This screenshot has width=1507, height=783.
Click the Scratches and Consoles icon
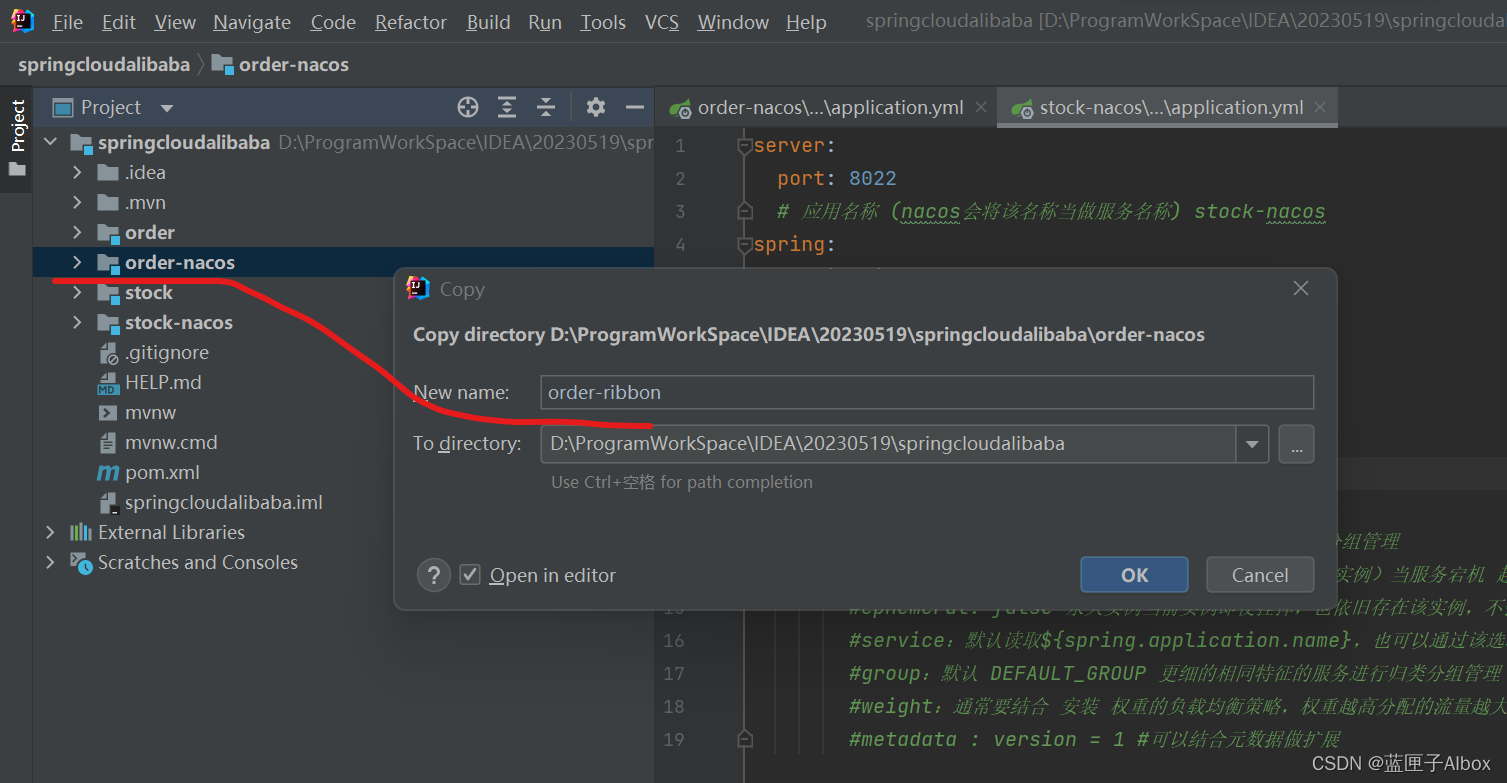pyautogui.click(x=81, y=562)
